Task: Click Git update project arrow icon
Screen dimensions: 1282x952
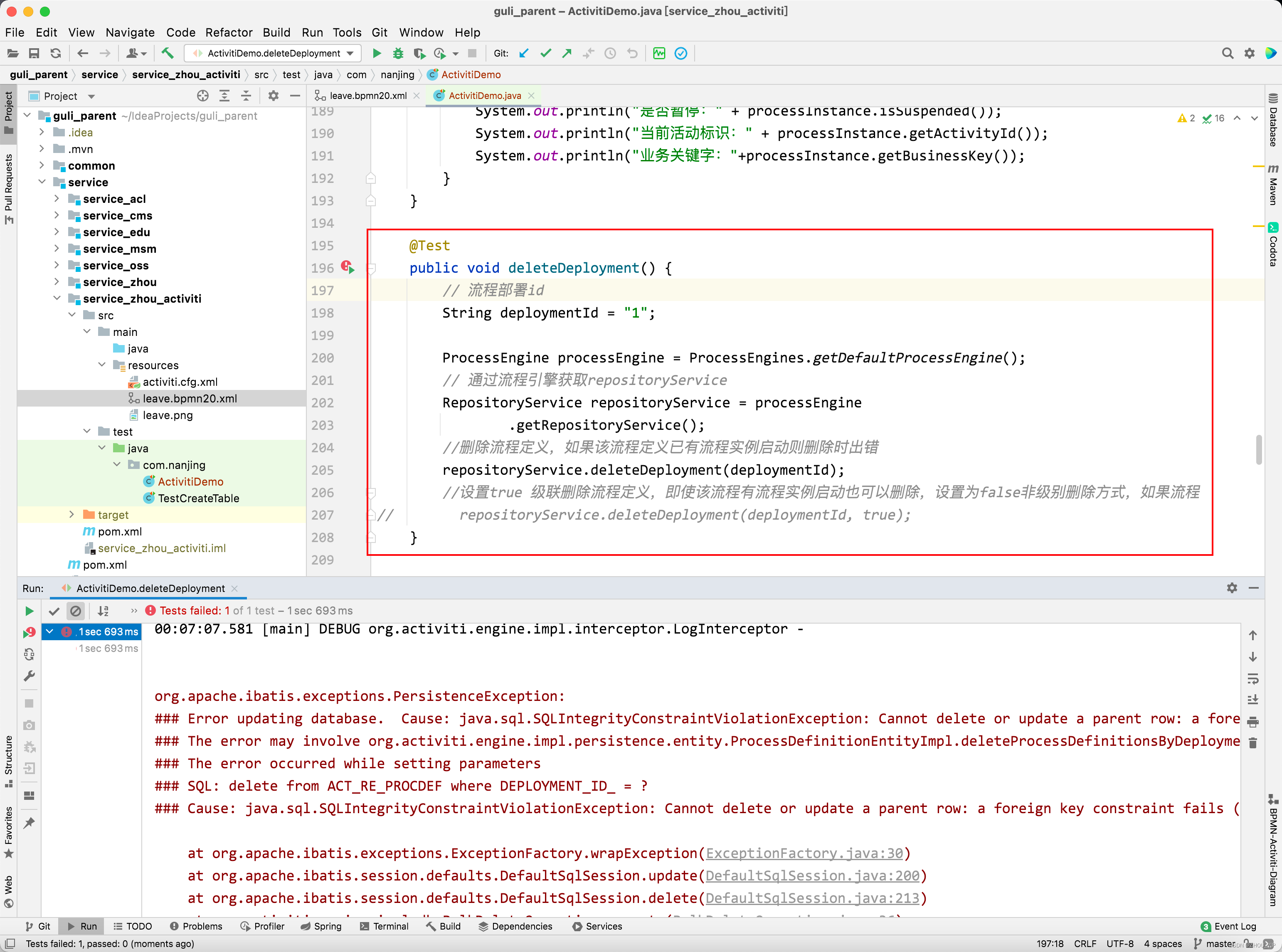Action: point(524,53)
